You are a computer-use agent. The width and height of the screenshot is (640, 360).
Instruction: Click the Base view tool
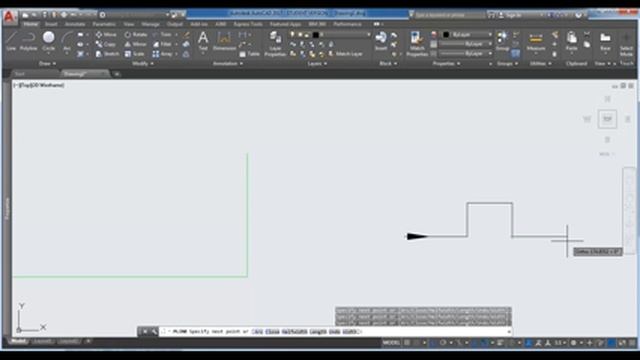605,41
